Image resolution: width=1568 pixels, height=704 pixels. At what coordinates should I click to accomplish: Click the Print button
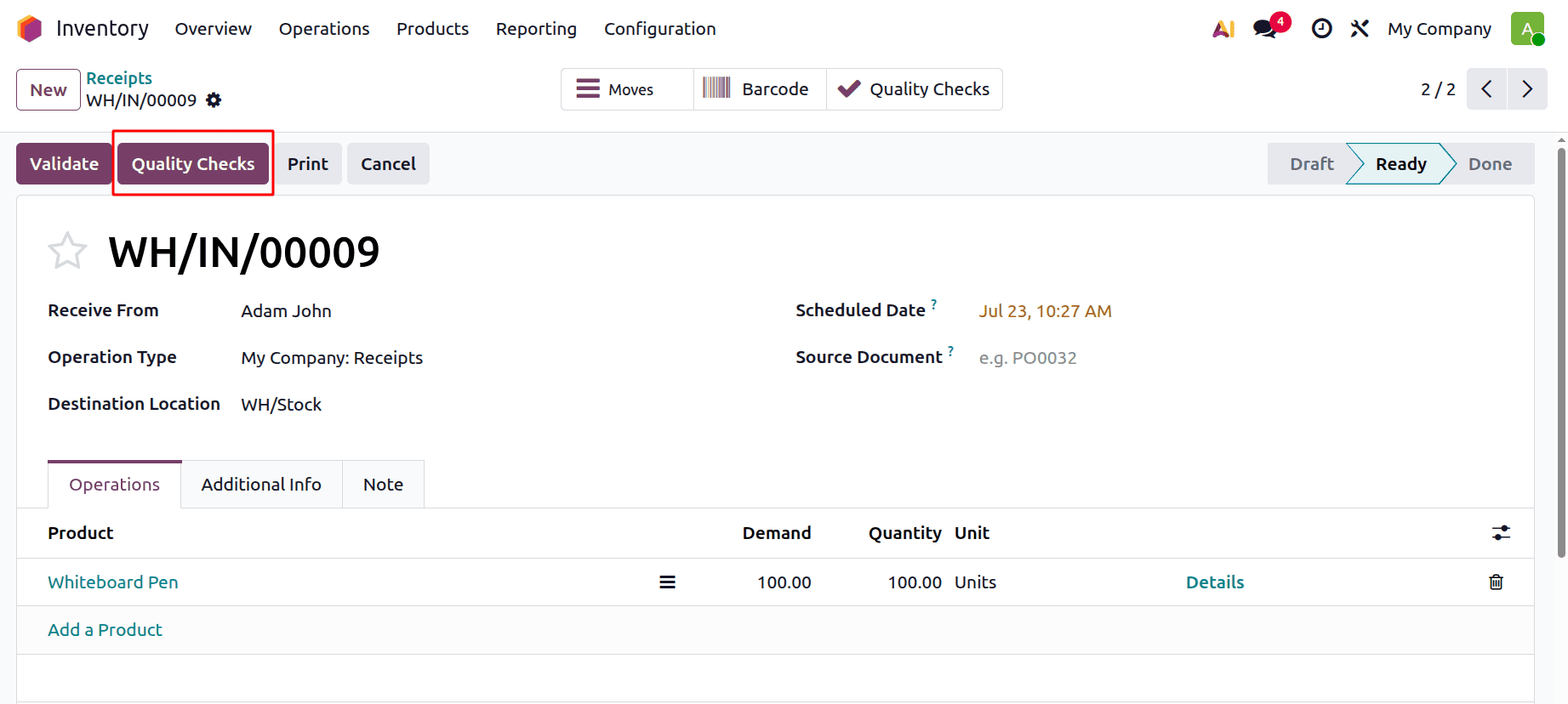[x=307, y=164]
